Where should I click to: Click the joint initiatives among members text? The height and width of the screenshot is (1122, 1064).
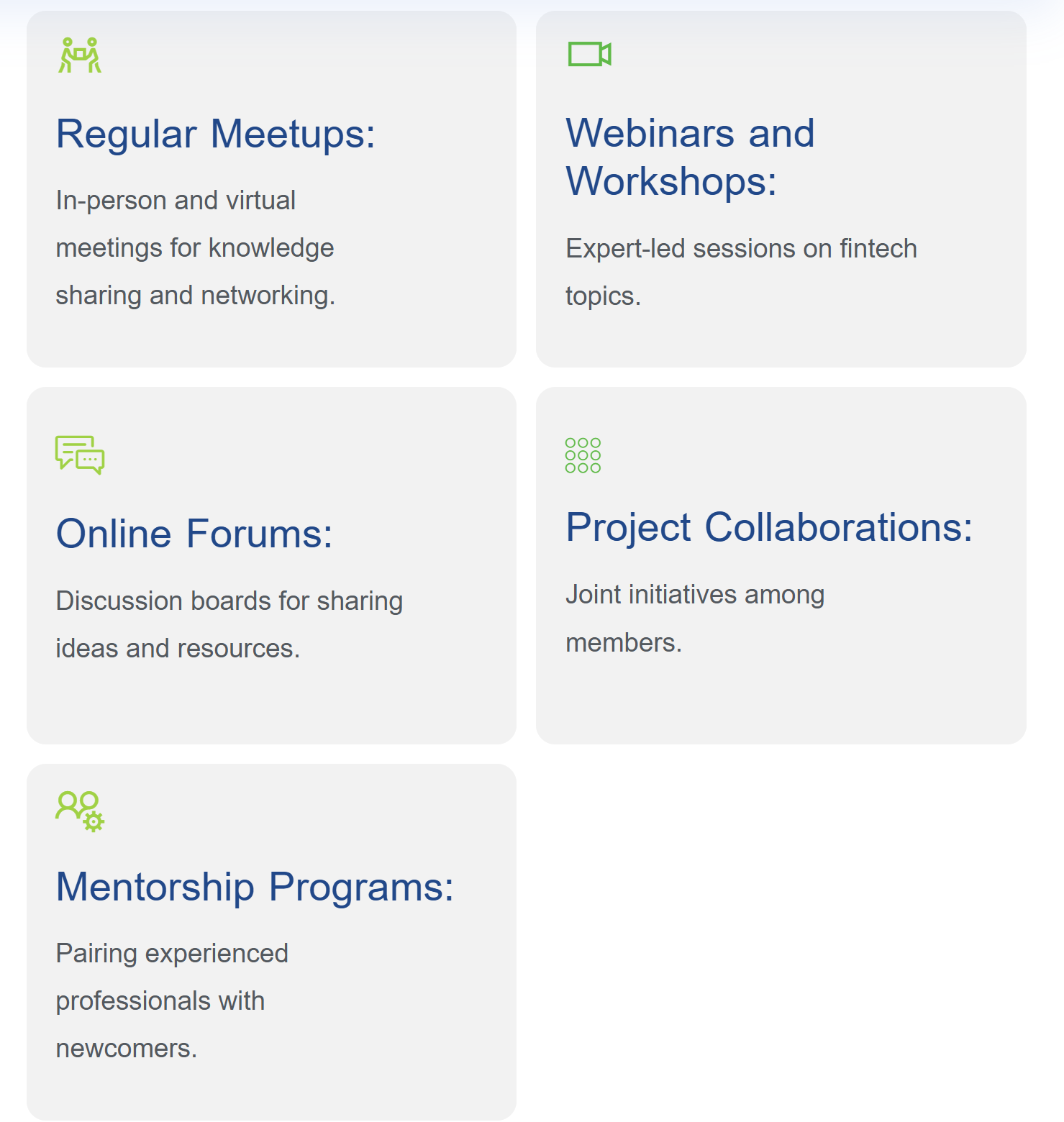(x=694, y=619)
